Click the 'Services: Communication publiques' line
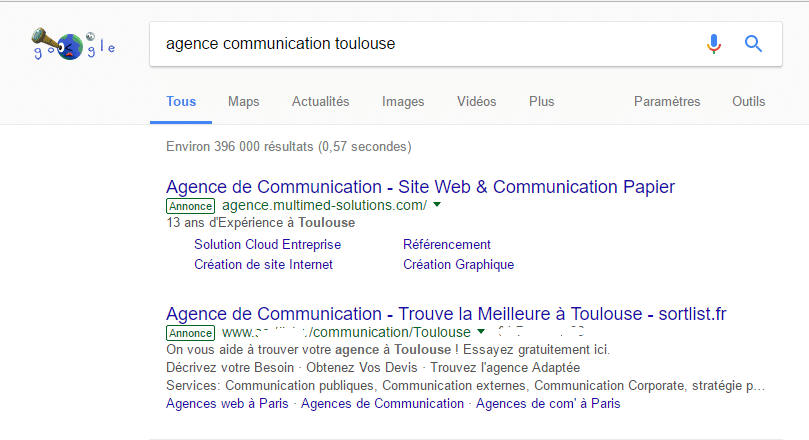 coord(465,386)
